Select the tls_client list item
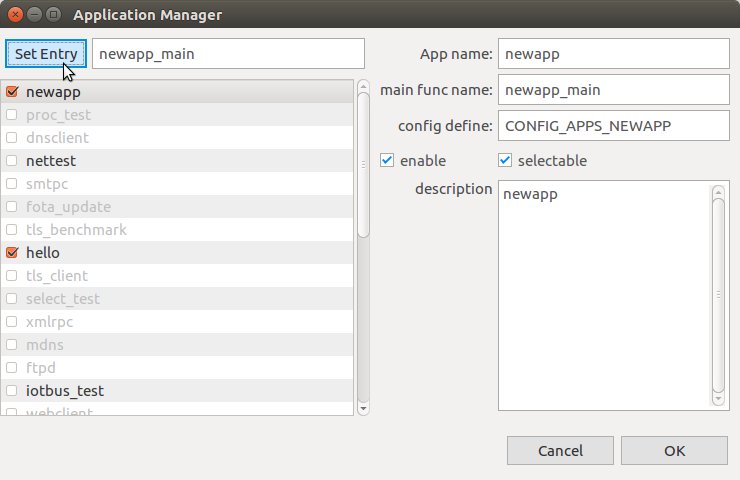The height and width of the screenshot is (480, 740). tap(57, 276)
